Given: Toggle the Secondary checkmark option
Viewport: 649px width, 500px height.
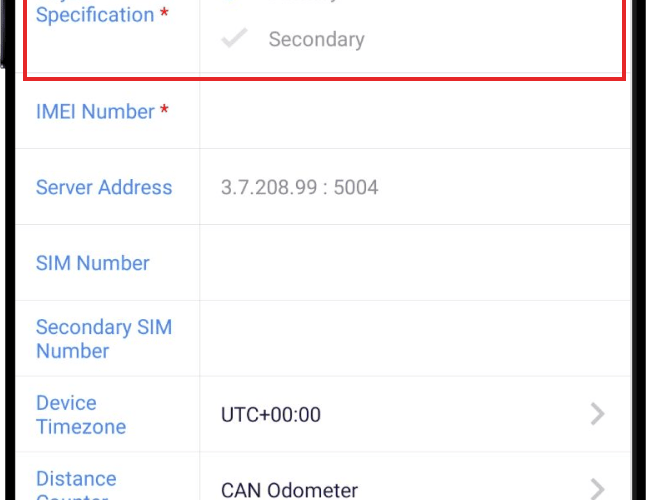Looking at the screenshot, I should [234, 40].
